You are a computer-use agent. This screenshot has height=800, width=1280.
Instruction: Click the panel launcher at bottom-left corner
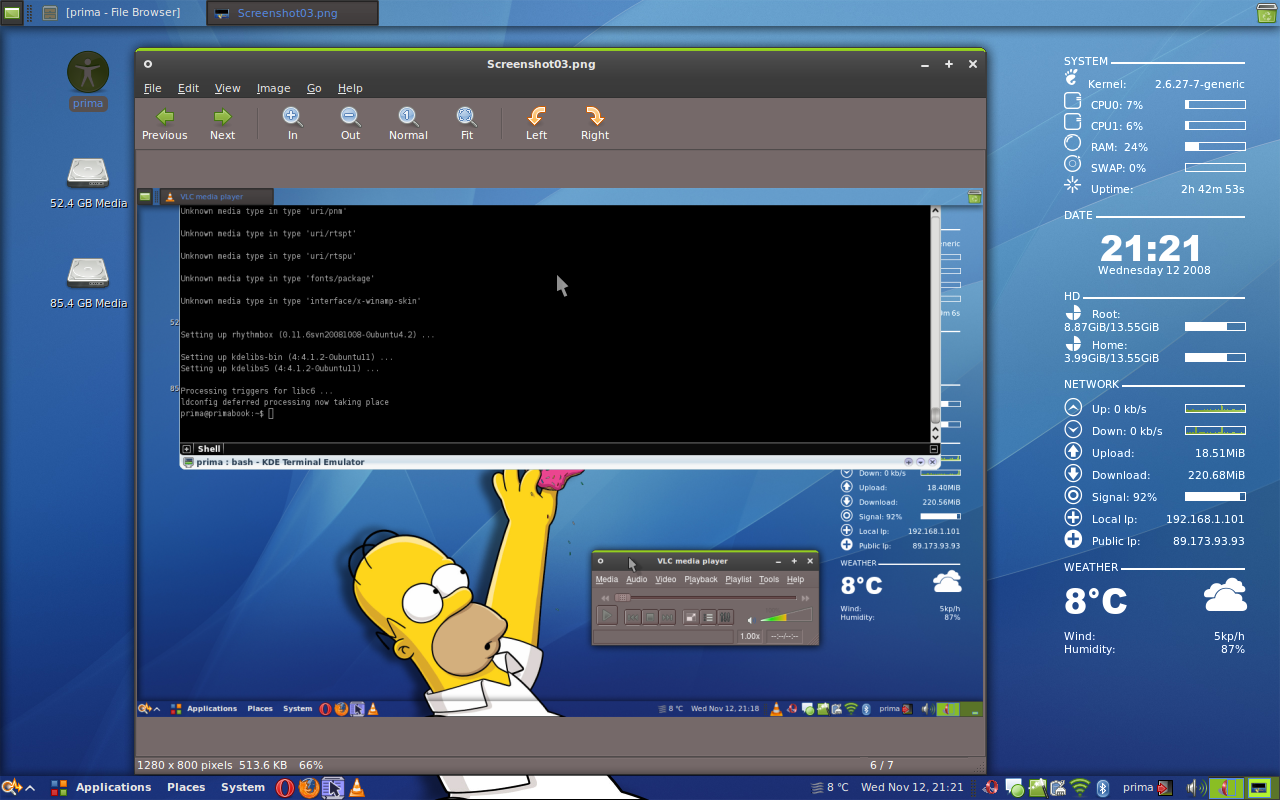coord(11,788)
